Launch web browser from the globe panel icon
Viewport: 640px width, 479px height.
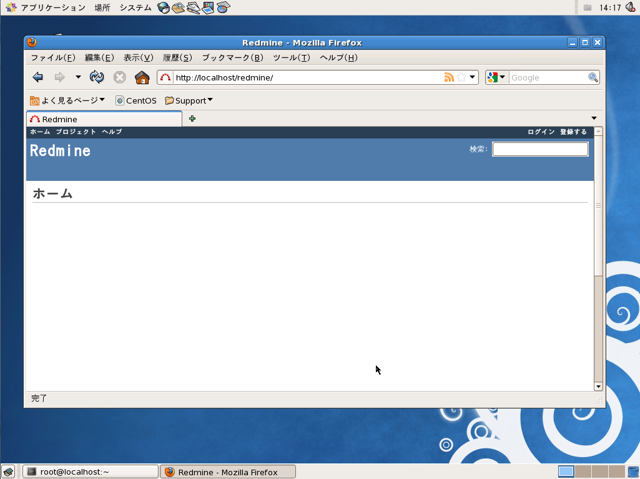click(x=164, y=7)
